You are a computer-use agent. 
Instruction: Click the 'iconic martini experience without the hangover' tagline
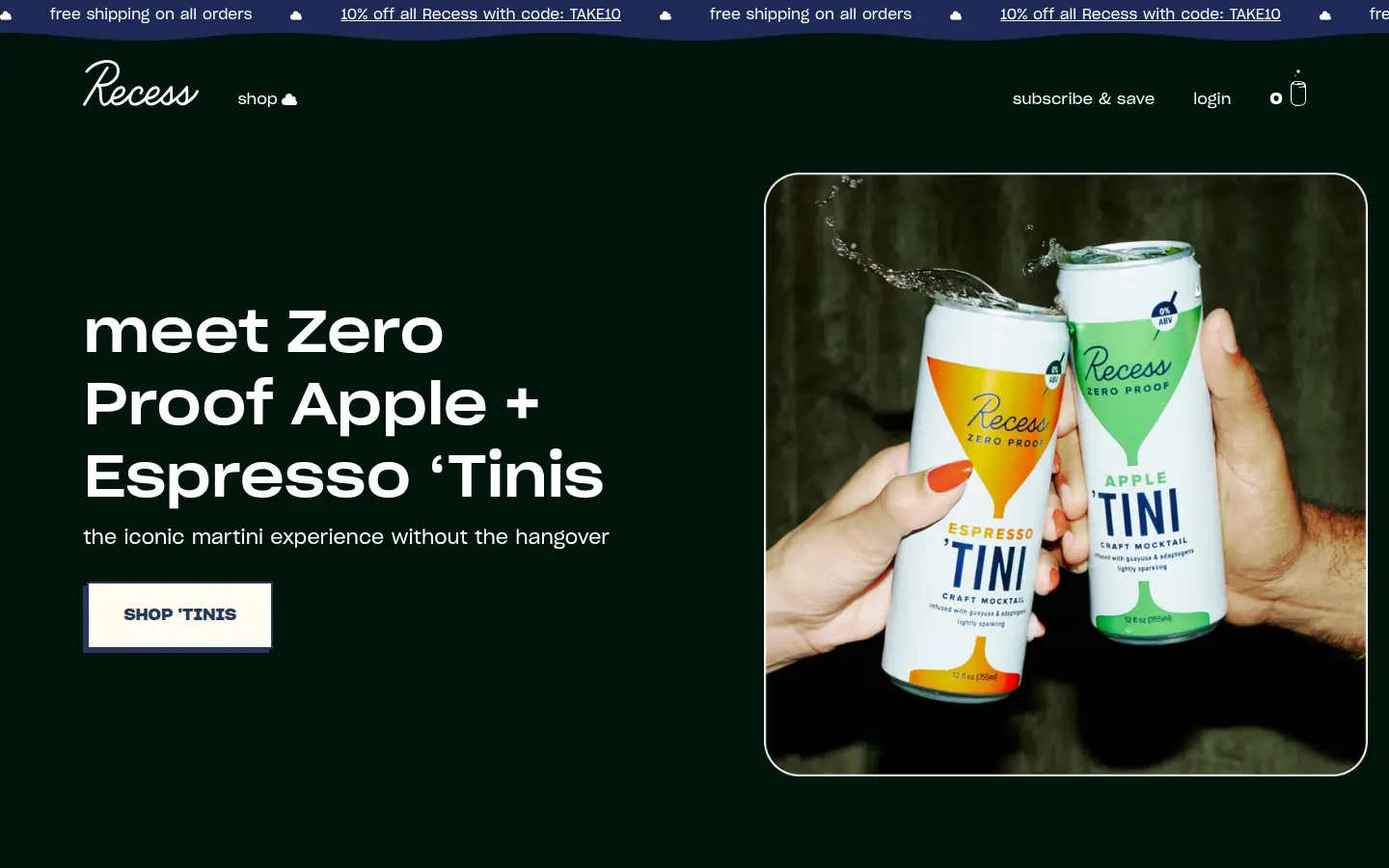346,536
